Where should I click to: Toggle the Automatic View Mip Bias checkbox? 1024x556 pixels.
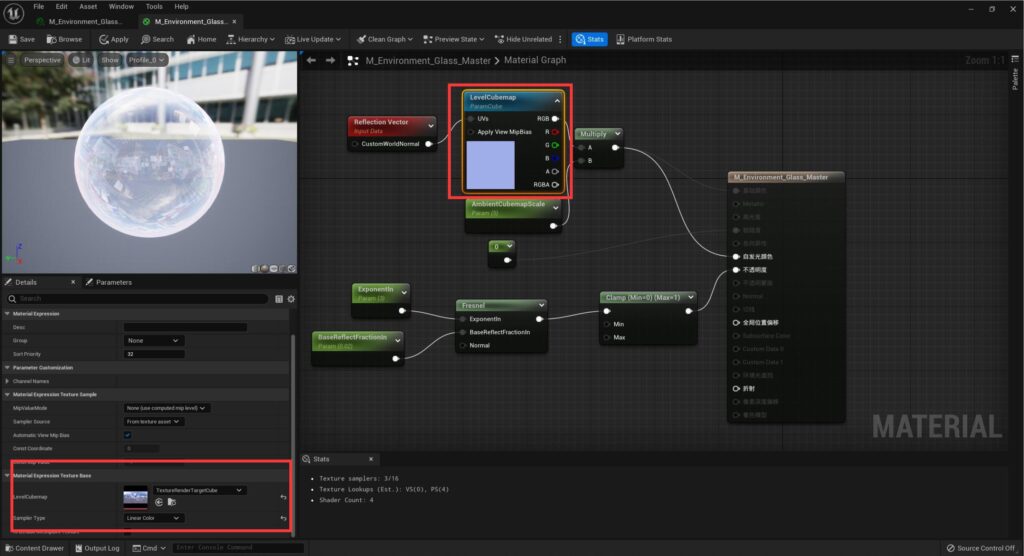coord(127,435)
